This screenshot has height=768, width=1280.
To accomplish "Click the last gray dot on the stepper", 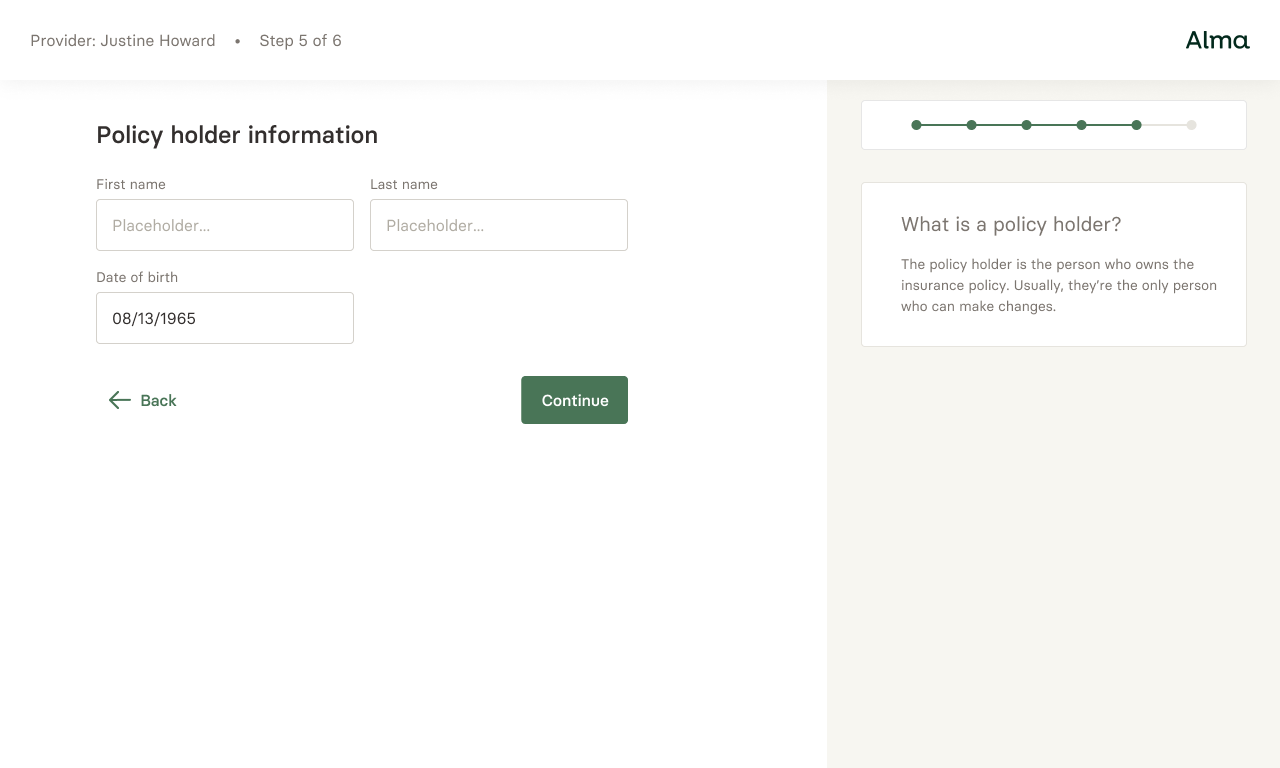I will point(1191,125).
